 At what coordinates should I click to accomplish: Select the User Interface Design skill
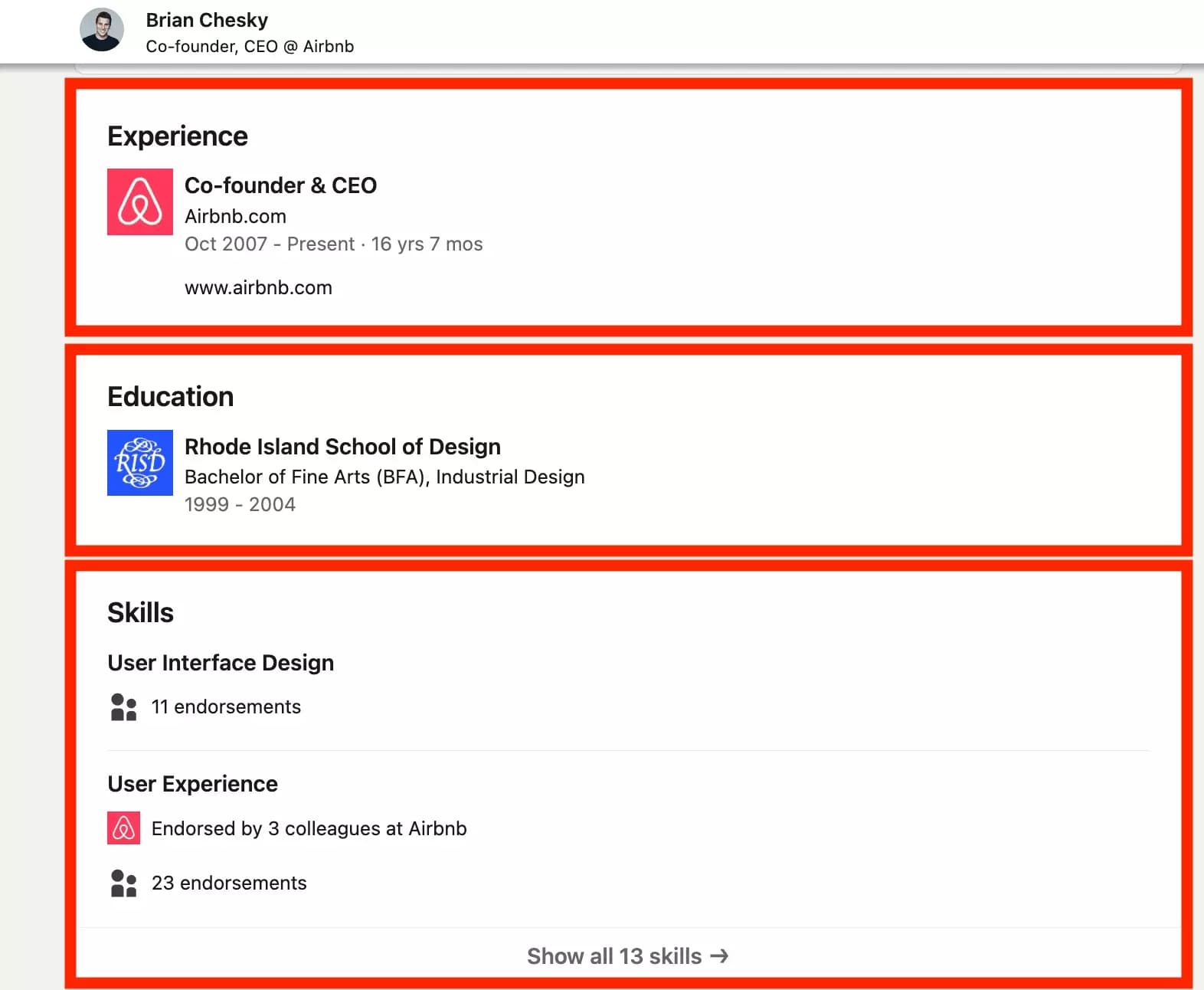coord(221,662)
